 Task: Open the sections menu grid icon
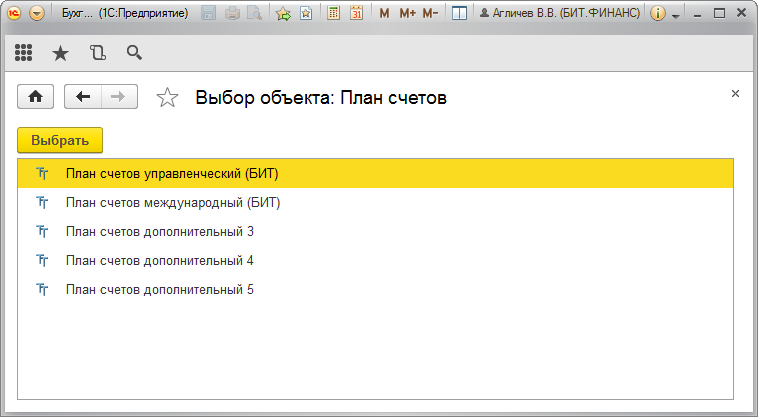23,54
